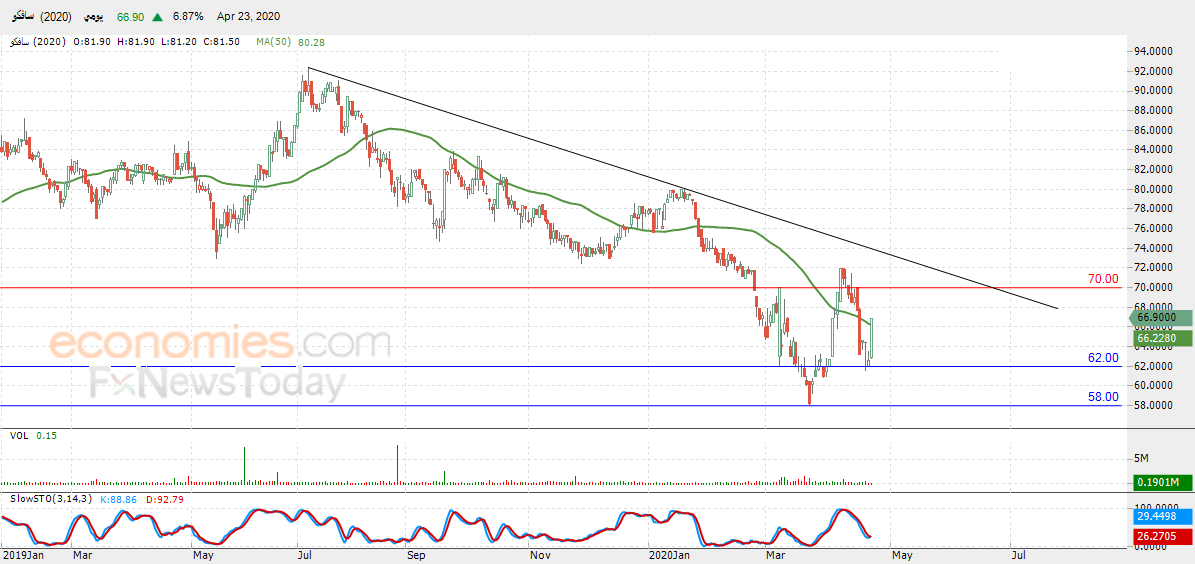Click the close value C:81.50
This screenshot has height=564, width=1195.
tap(221, 43)
